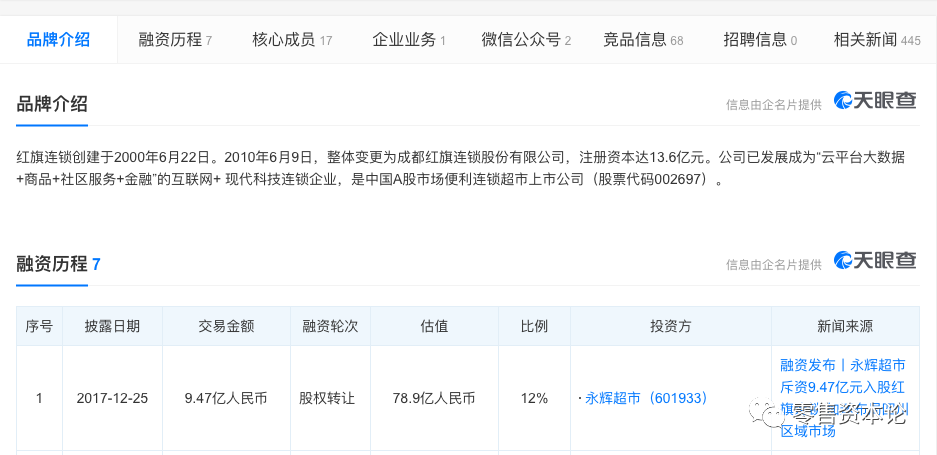Open the 融资历程 tab

coord(175,40)
